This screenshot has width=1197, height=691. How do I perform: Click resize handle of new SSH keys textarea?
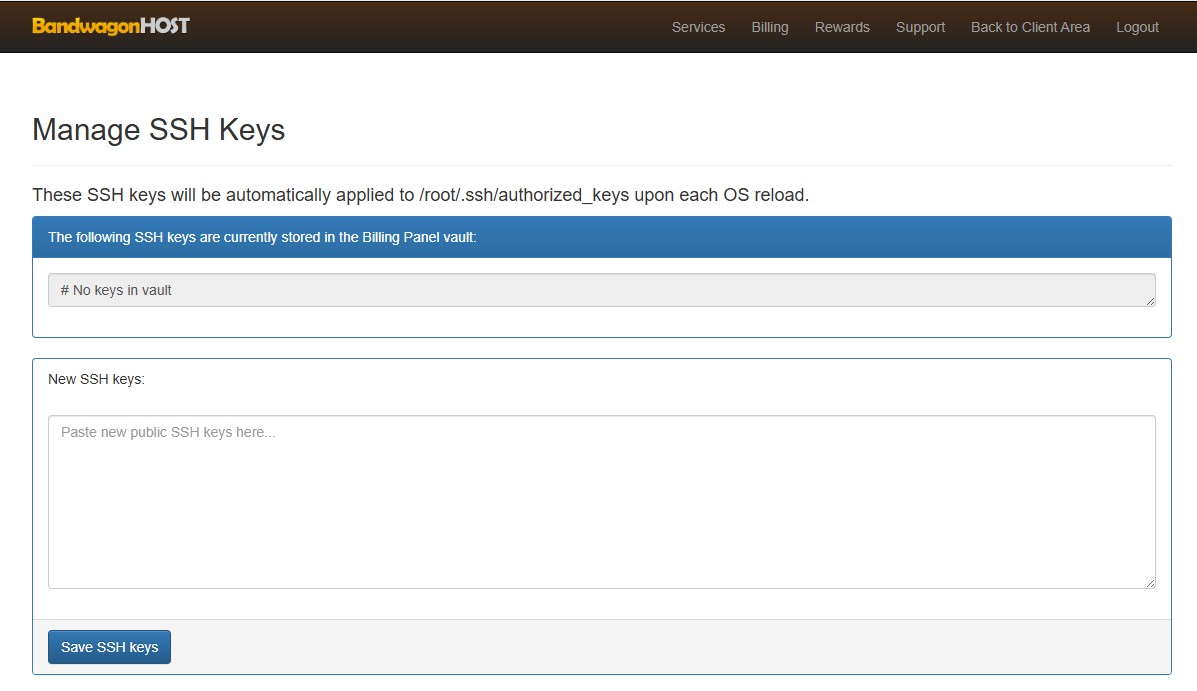1150,583
